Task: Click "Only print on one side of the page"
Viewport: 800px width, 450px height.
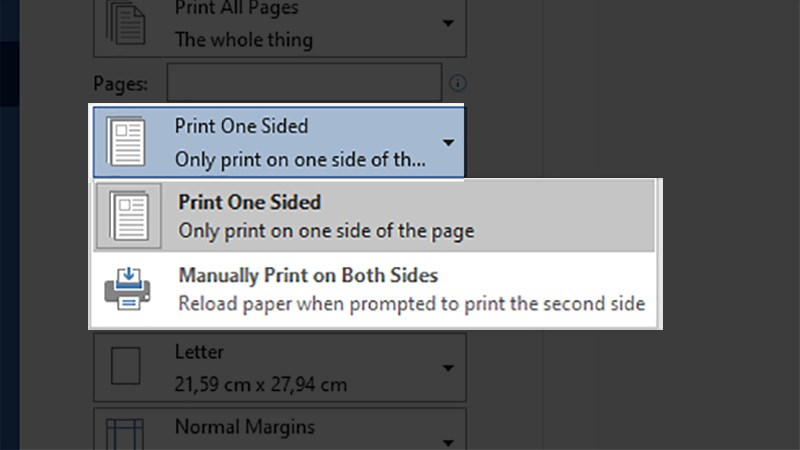Action: 326,230
